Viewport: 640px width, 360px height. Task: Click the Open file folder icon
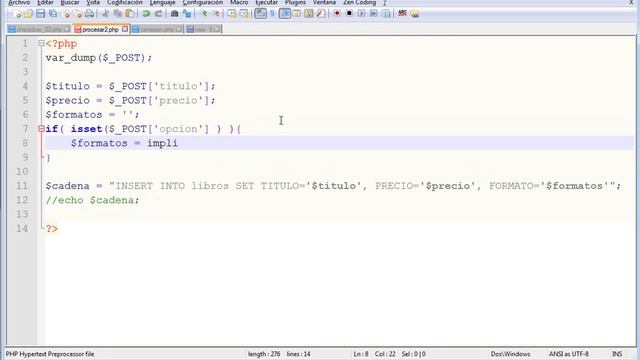tap(28, 14)
